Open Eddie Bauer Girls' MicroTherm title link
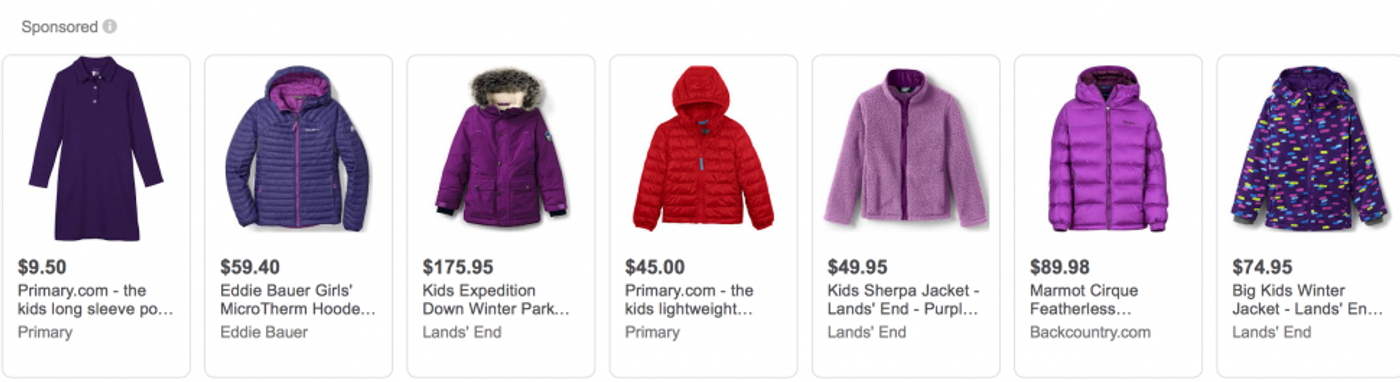 298,300
